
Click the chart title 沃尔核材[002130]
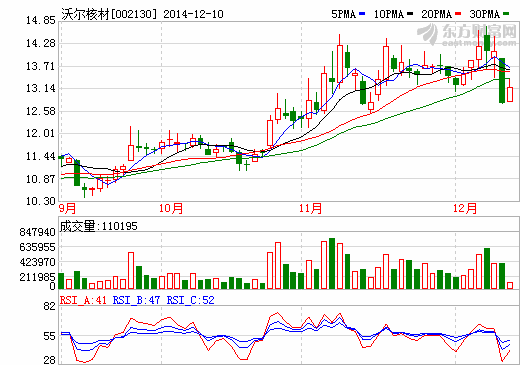coord(109,14)
